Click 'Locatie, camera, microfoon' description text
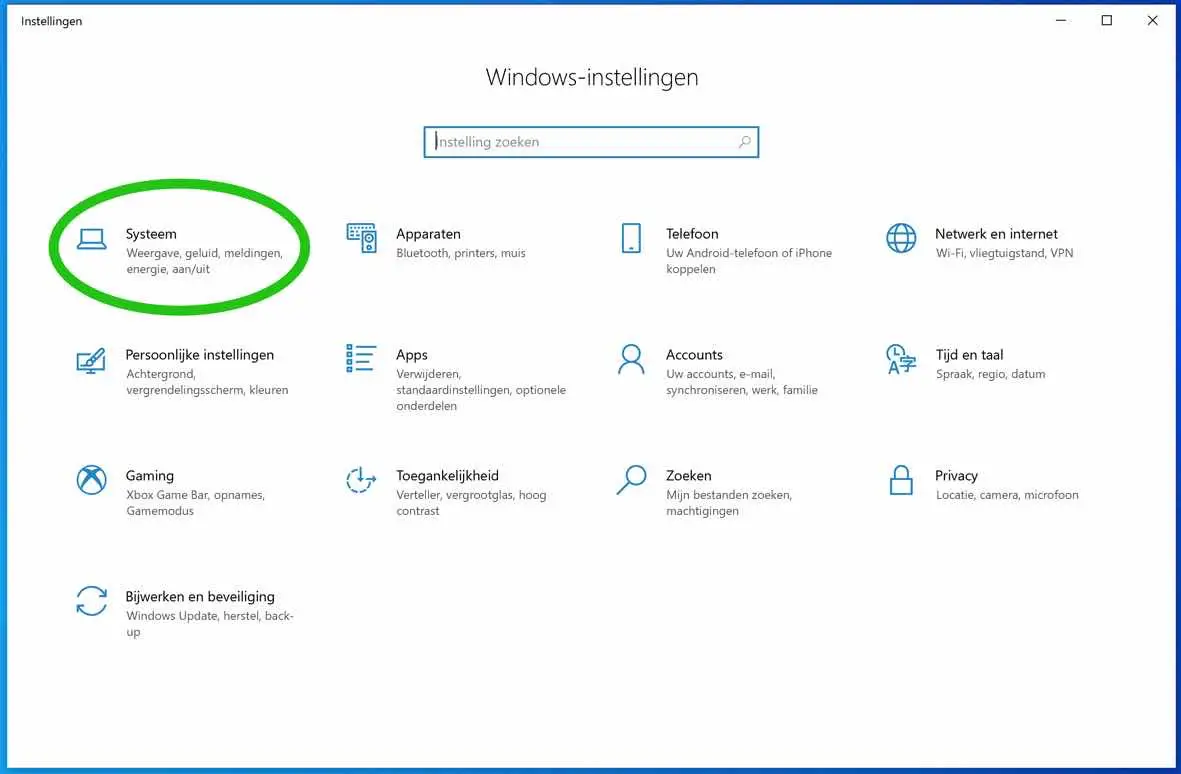 pyautogui.click(x=1006, y=495)
